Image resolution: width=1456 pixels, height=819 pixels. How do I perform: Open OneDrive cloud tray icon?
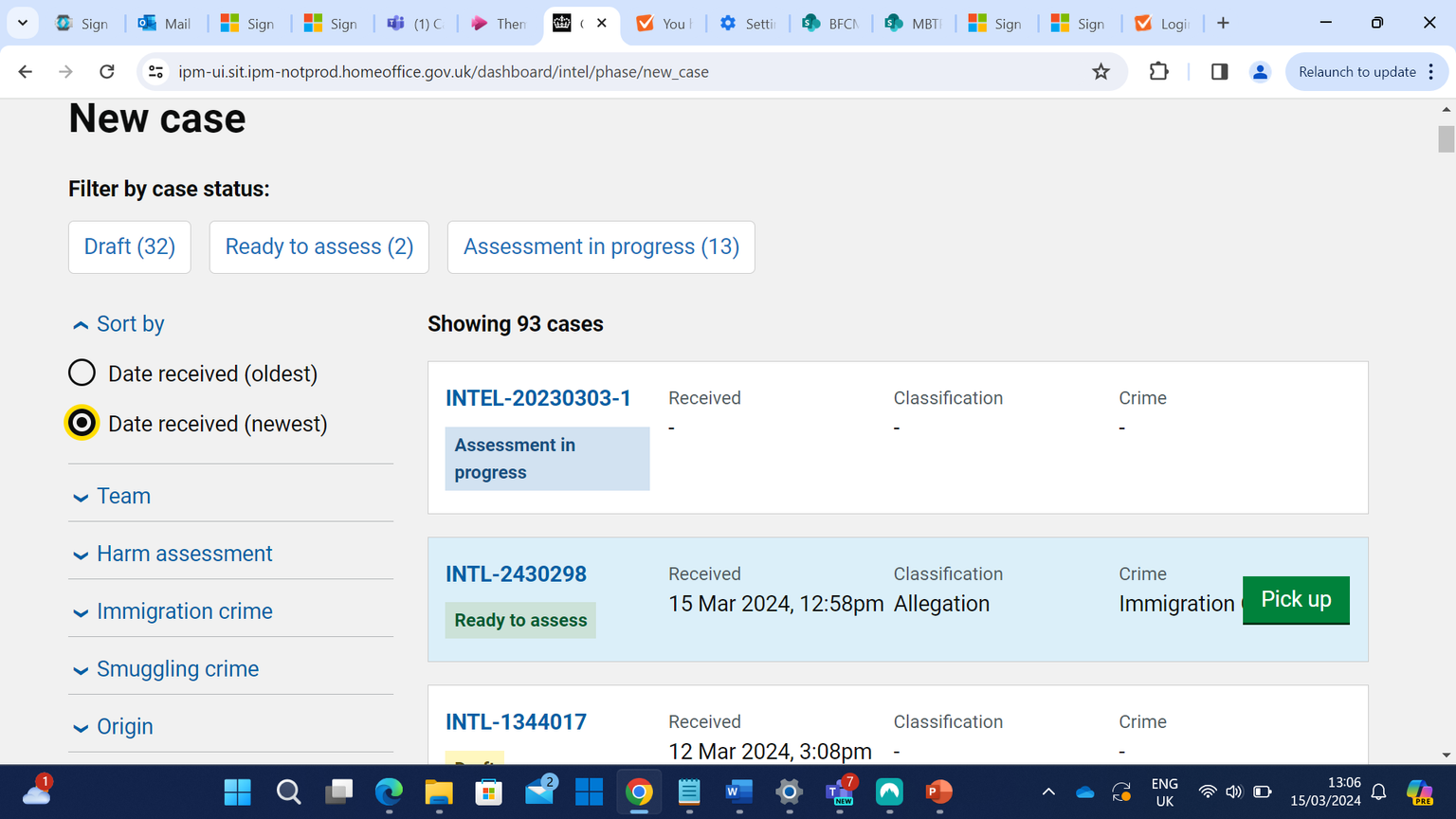1085,792
